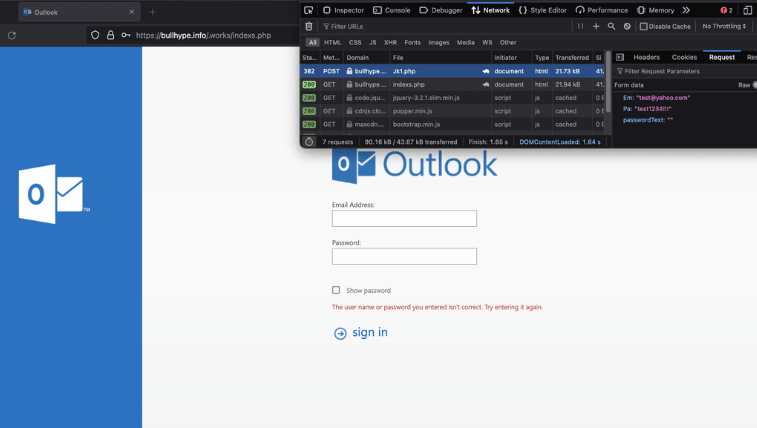Open the error count badge showing 2
This screenshot has width=757, height=428.
726,10
